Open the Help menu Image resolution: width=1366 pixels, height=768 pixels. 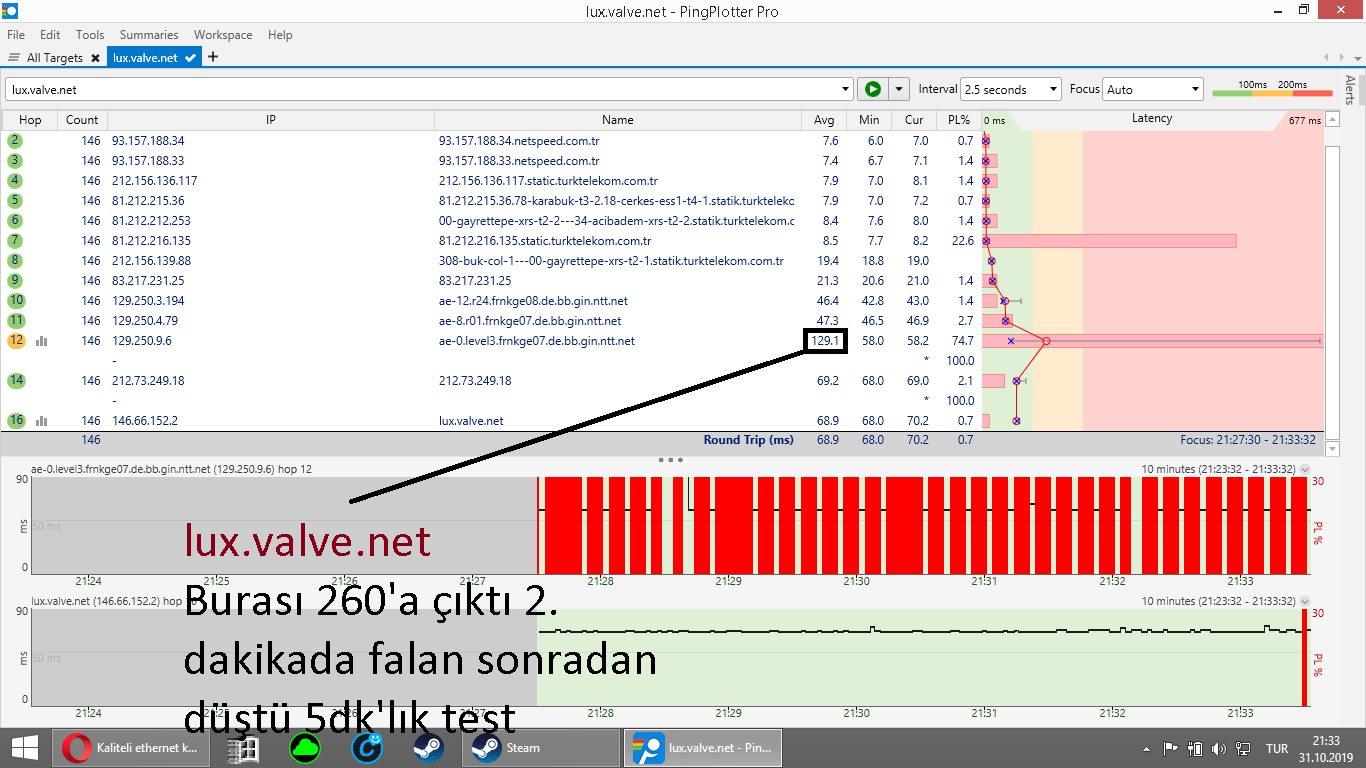(280, 34)
